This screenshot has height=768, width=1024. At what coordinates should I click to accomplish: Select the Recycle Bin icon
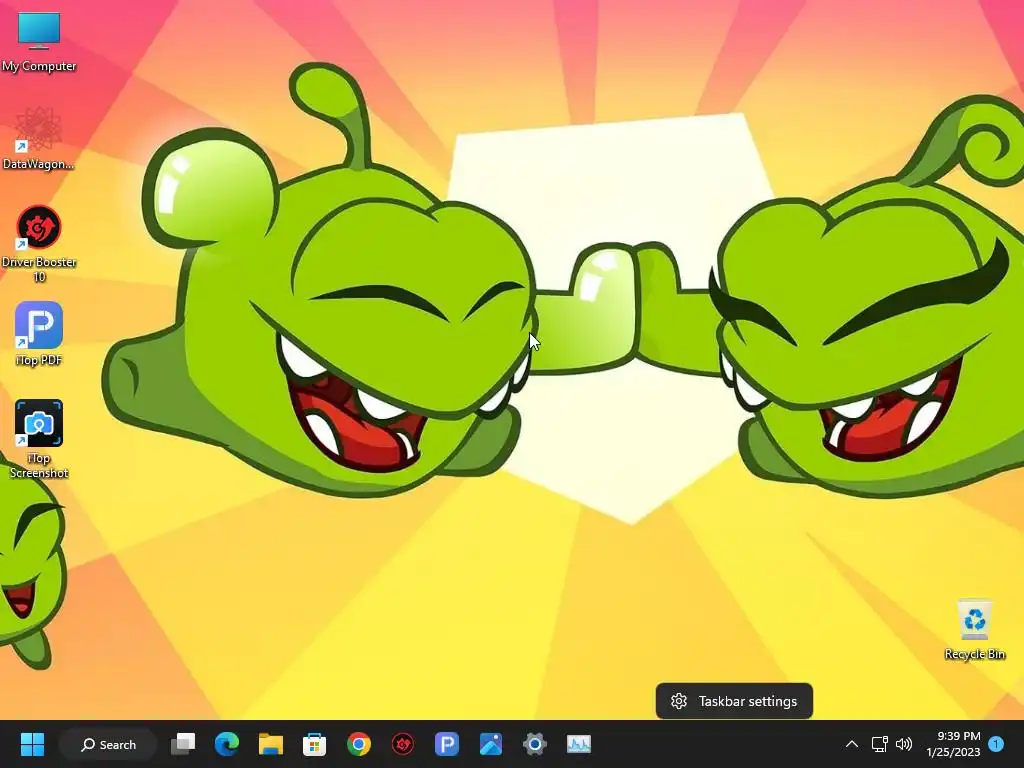click(974, 629)
